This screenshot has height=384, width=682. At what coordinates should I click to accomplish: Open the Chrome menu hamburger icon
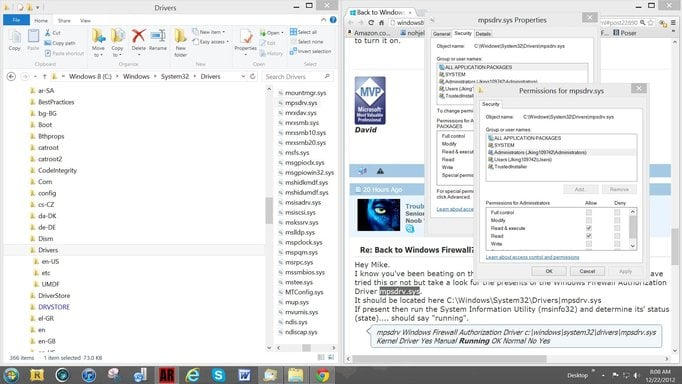(x=673, y=23)
